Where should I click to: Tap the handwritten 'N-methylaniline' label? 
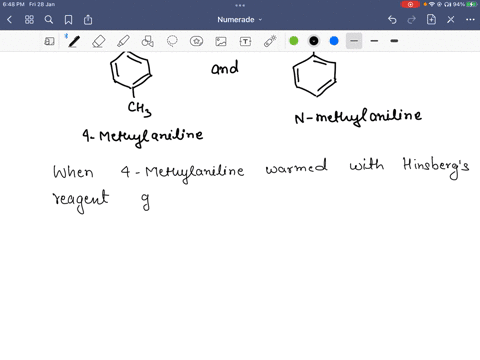tap(358, 117)
